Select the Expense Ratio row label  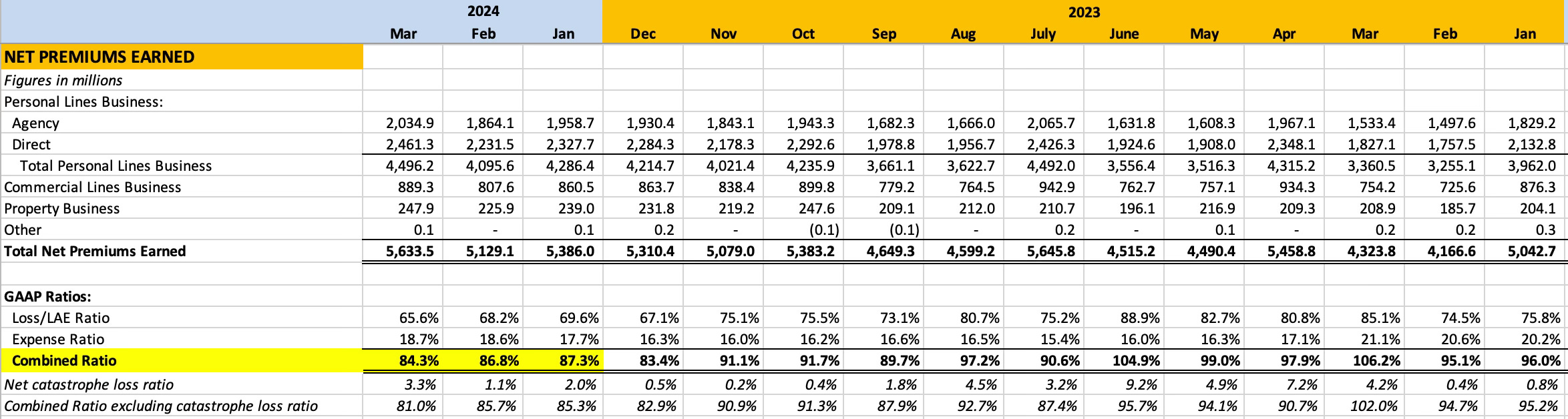tap(58, 339)
